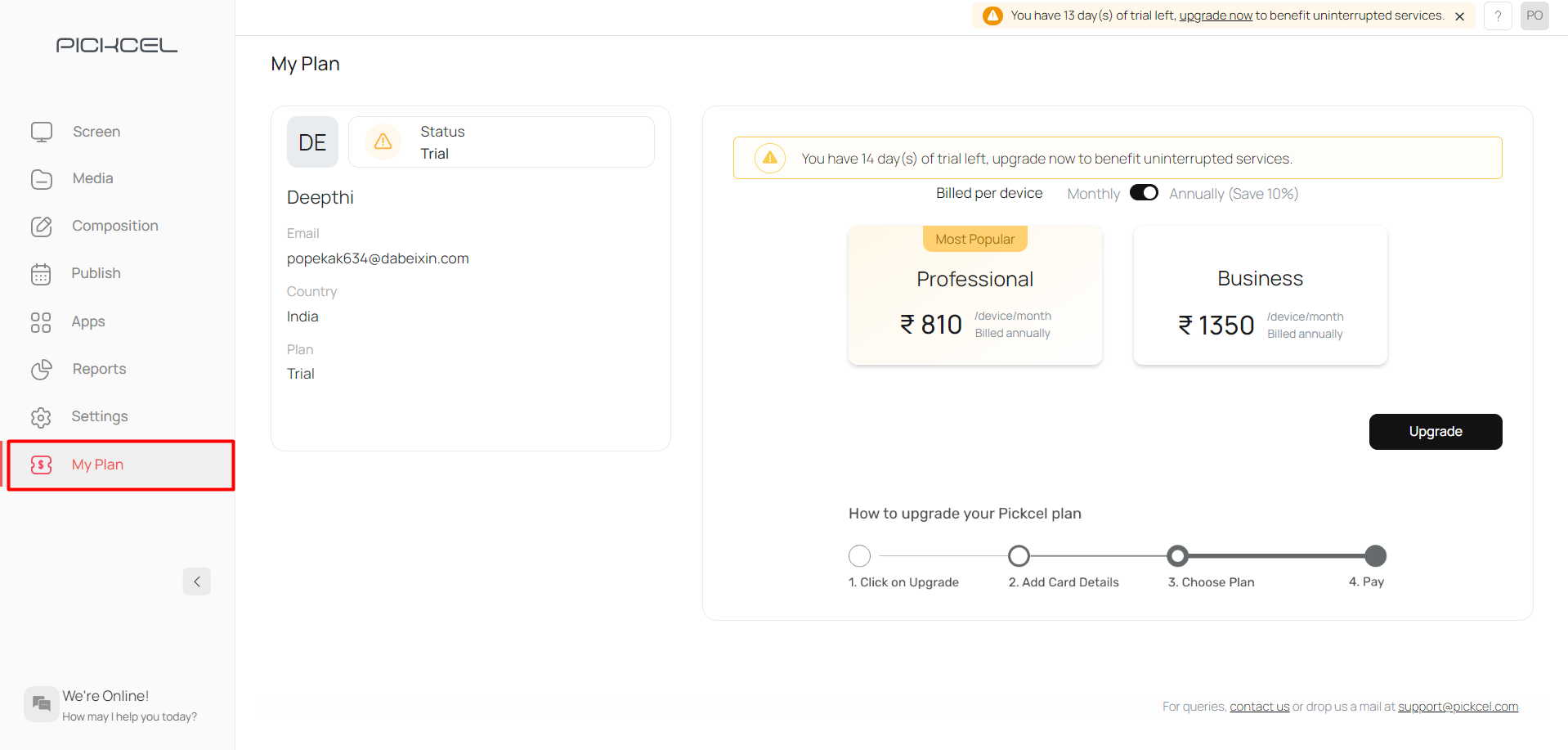Collapse the sidebar with the chevron button
Viewport: 1568px width, 750px height.
[x=197, y=582]
